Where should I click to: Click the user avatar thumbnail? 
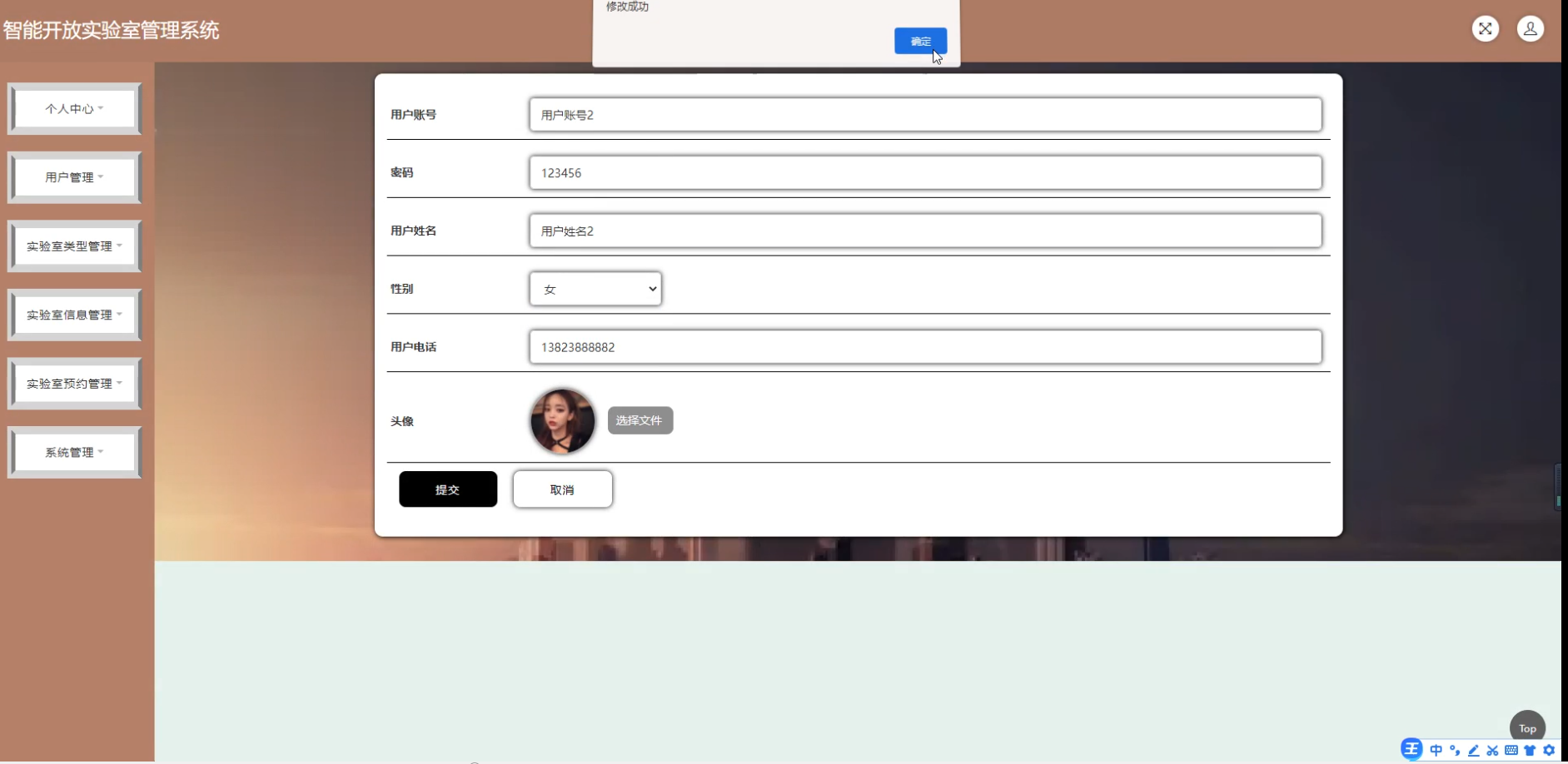(562, 420)
